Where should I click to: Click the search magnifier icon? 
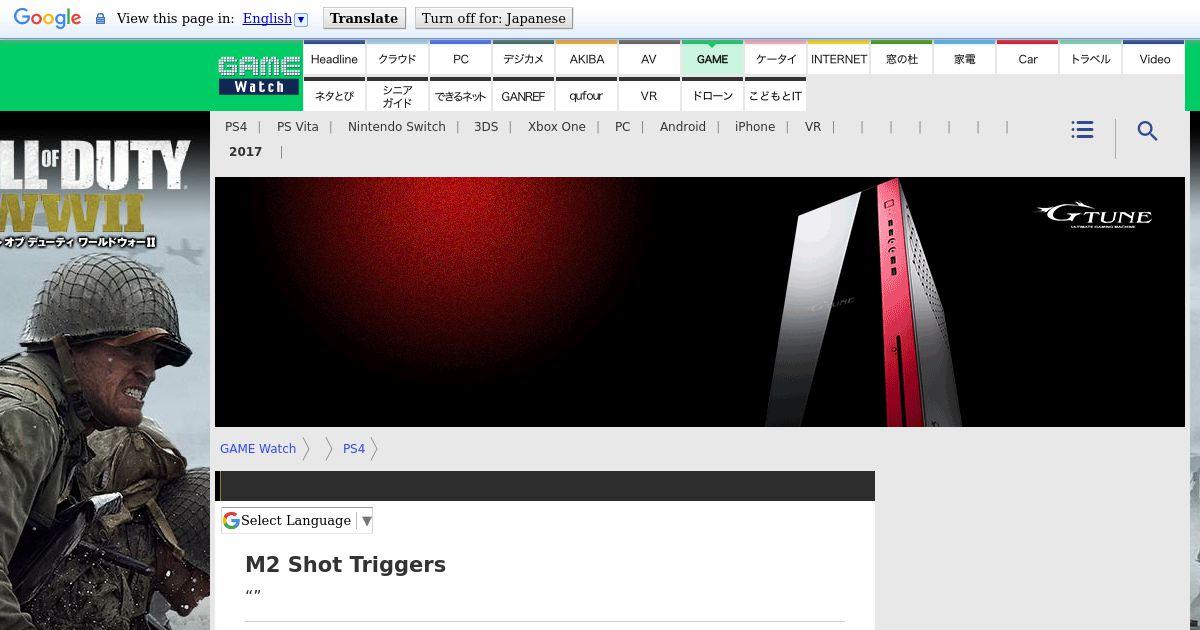pyautogui.click(x=1148, y=131)
